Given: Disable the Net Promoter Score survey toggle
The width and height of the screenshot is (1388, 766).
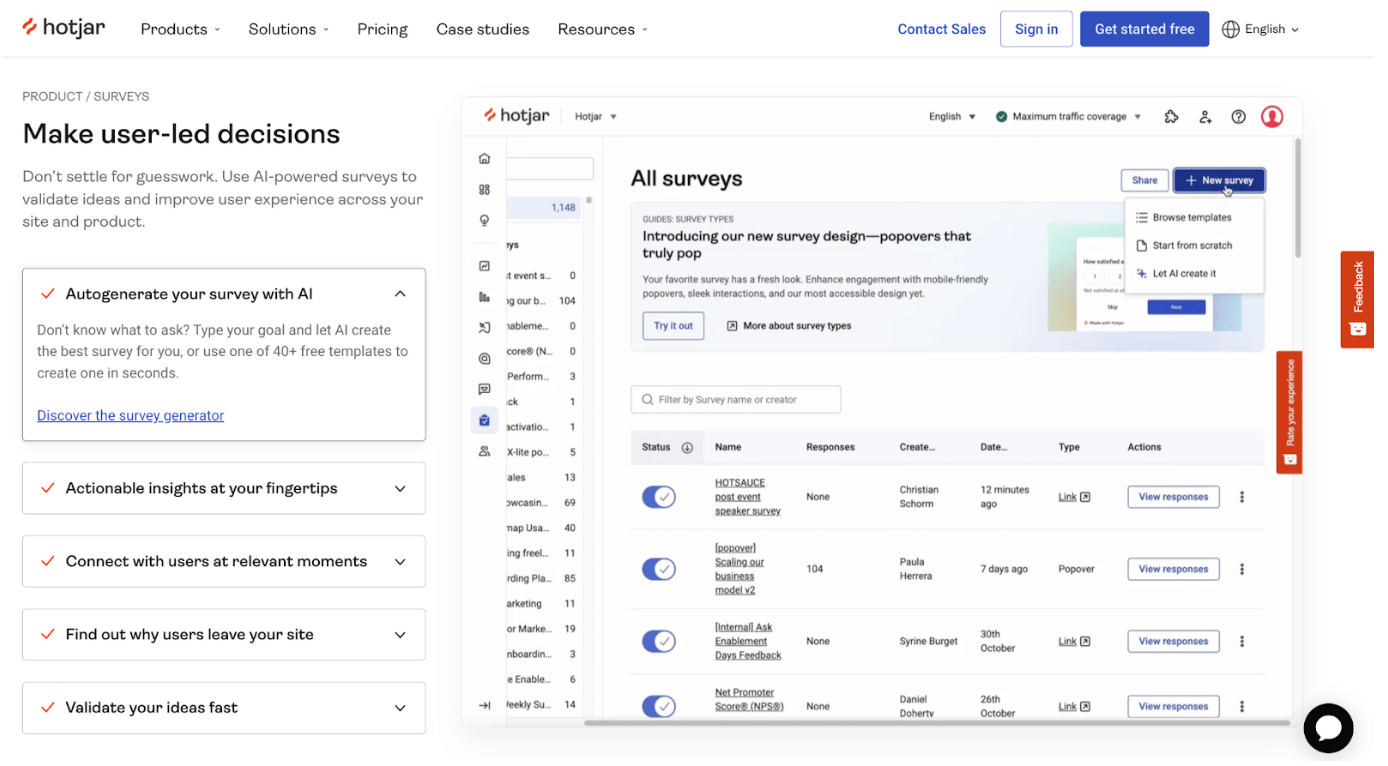Looking at the screenshot, I should click(x=658, y=706).
